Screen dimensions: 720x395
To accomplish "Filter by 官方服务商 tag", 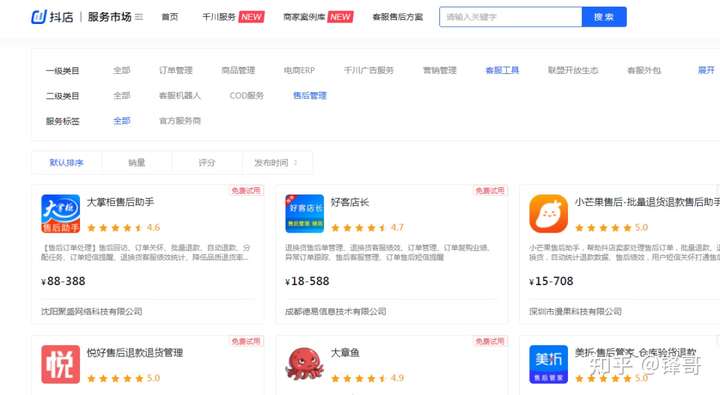I will coord(180,121).
